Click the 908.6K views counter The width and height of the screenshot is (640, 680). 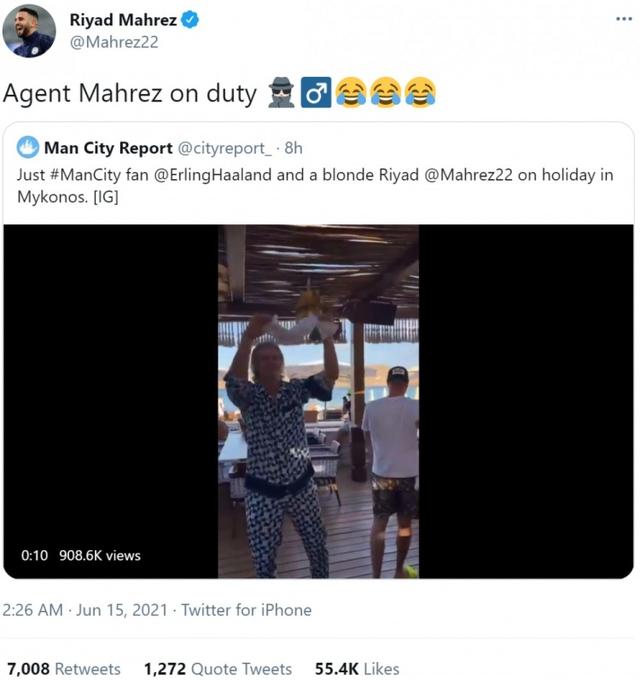(100, 556)
